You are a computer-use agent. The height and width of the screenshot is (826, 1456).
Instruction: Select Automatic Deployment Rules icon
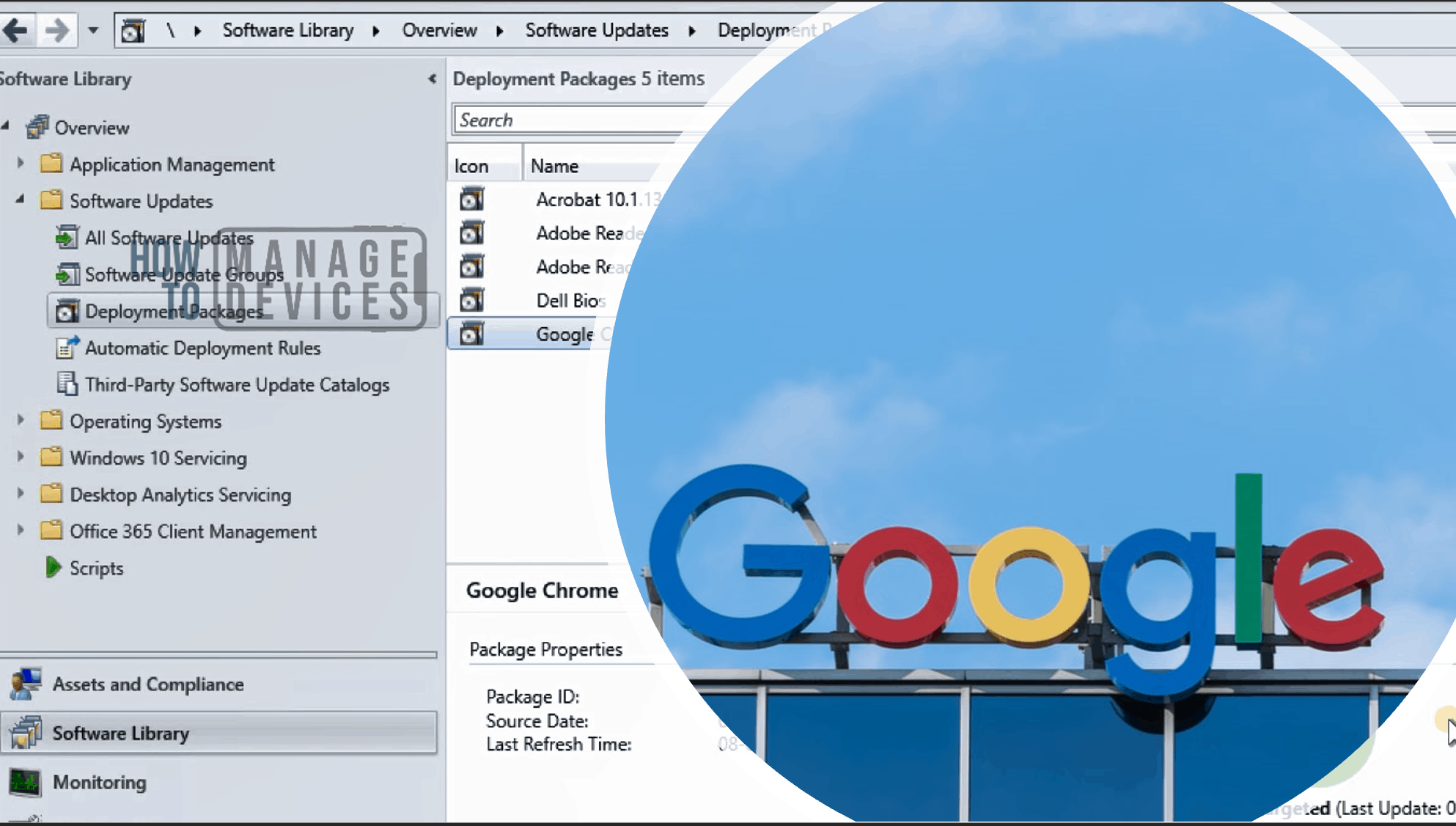tap(67, 348)
